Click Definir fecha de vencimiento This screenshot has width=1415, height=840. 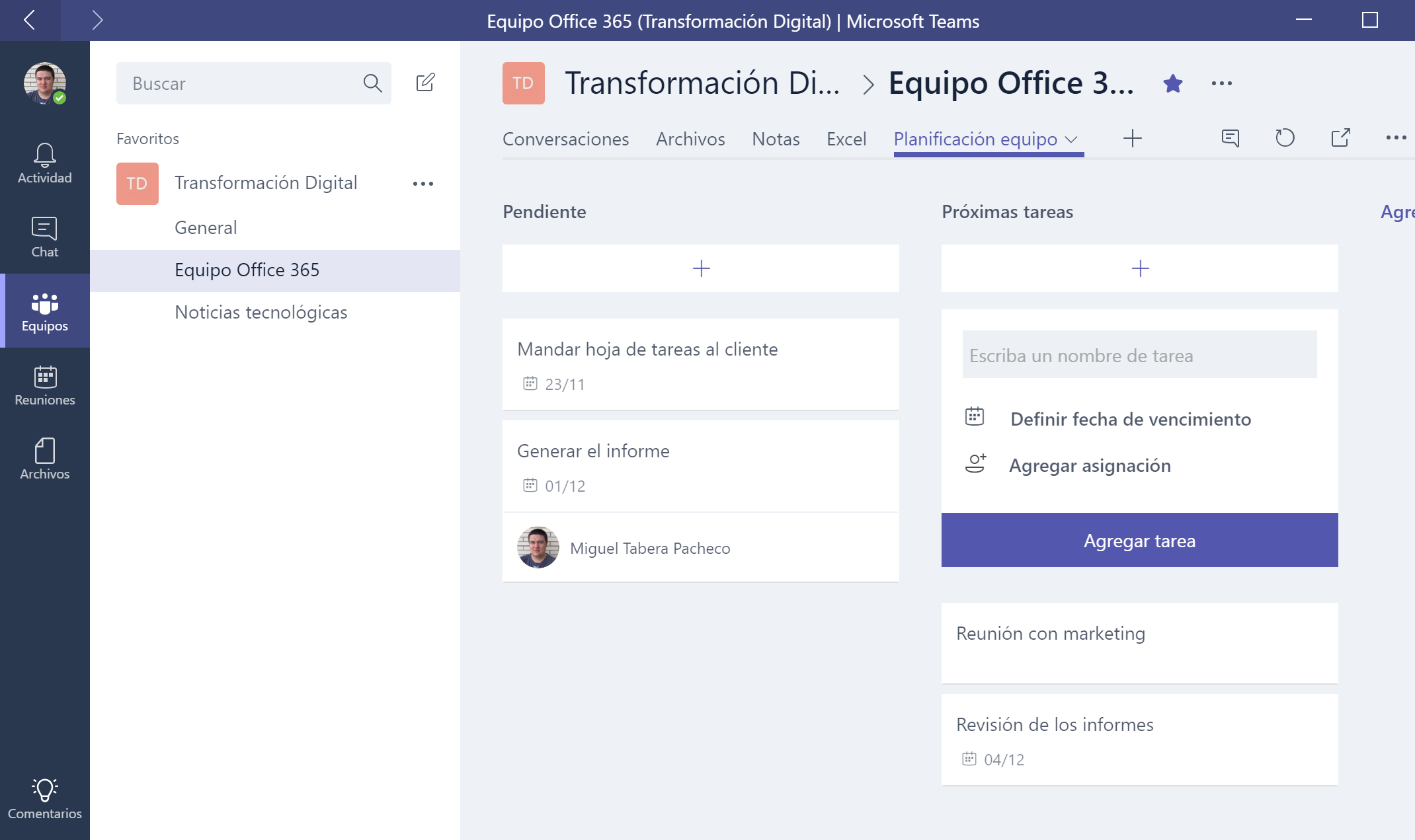pyautogui.click(x=1130, y=419)
